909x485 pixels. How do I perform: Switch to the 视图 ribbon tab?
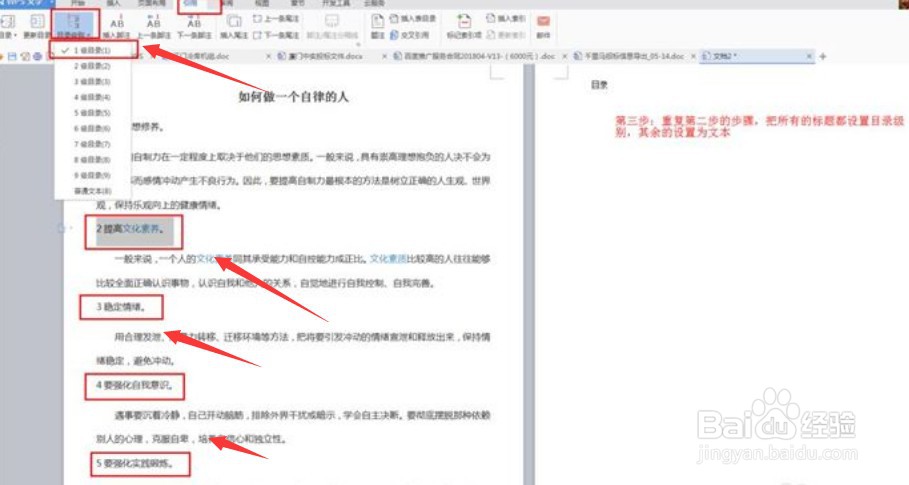(x=262, y=3)
